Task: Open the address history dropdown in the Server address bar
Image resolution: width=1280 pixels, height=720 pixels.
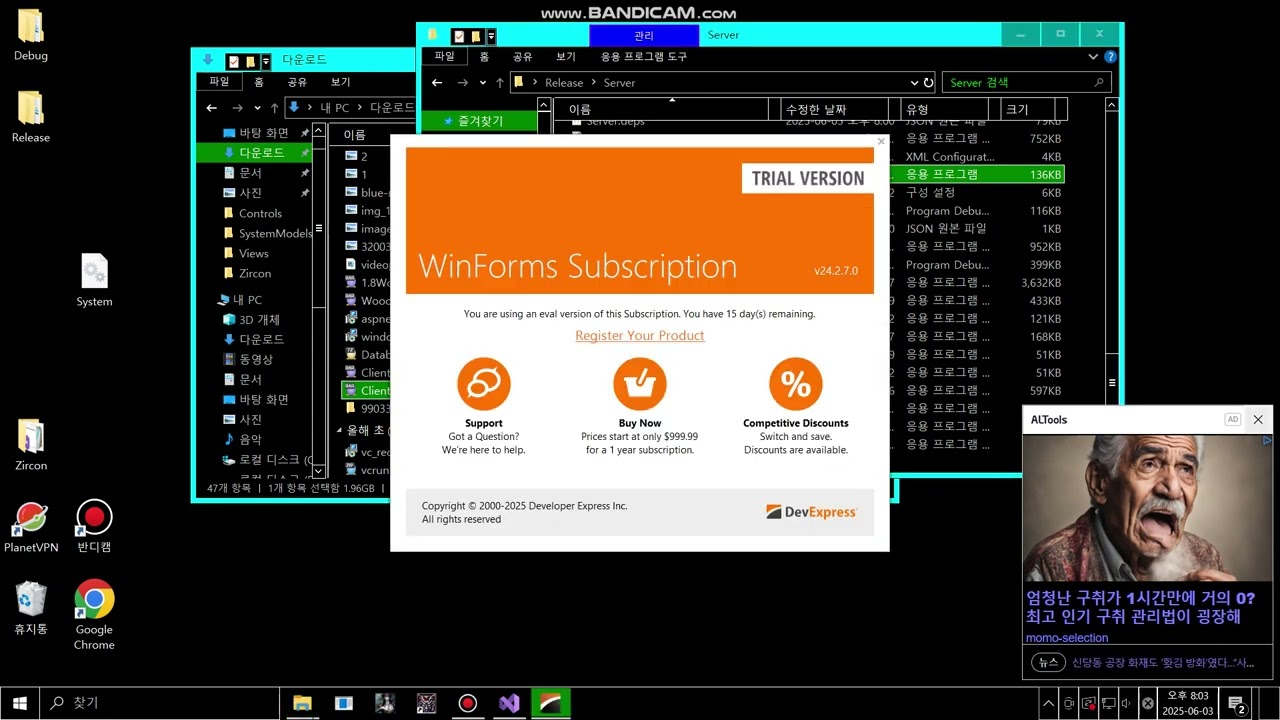Action: [x=914, y=83]
